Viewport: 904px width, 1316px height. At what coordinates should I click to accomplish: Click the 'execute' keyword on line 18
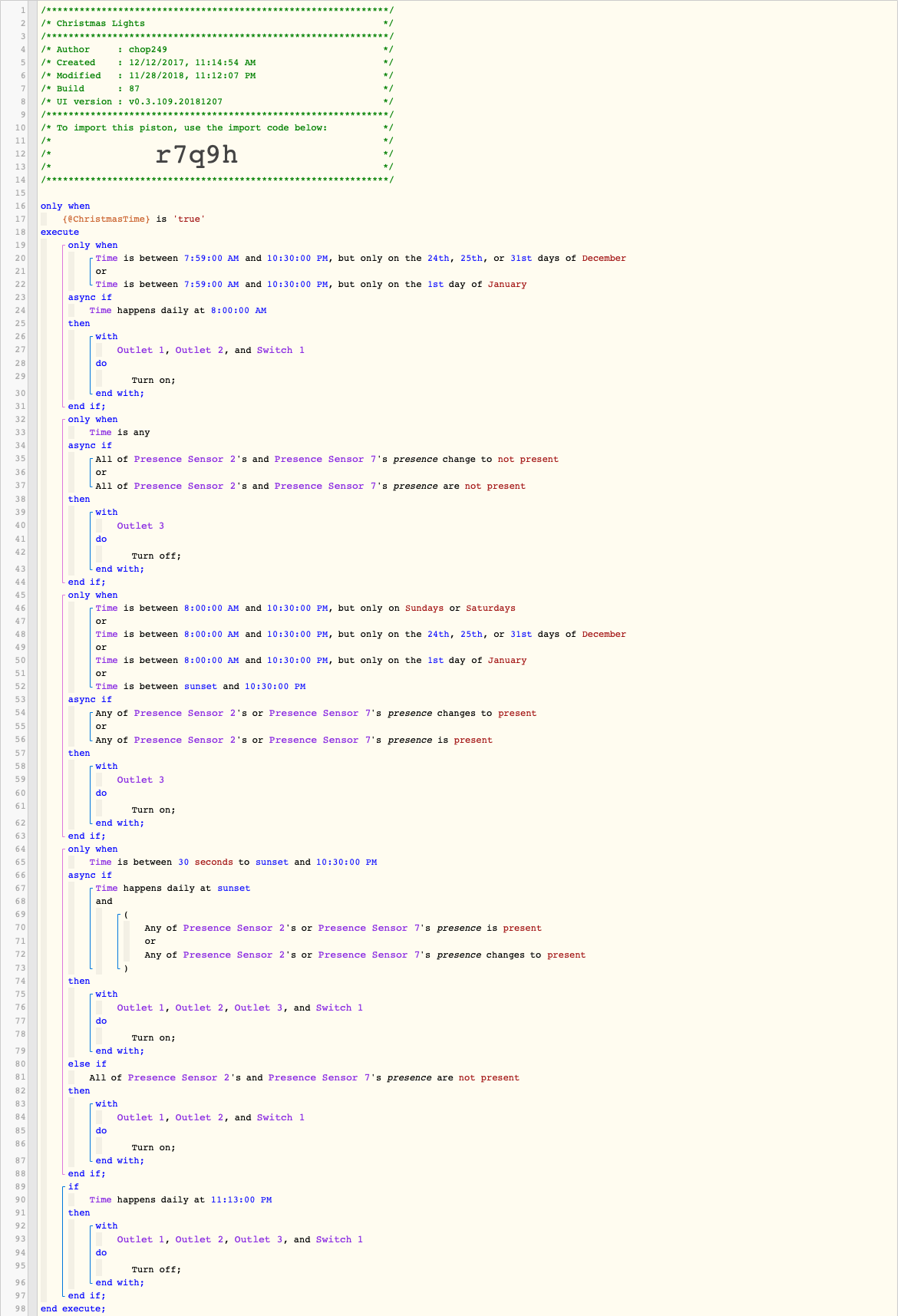point(60,232)
